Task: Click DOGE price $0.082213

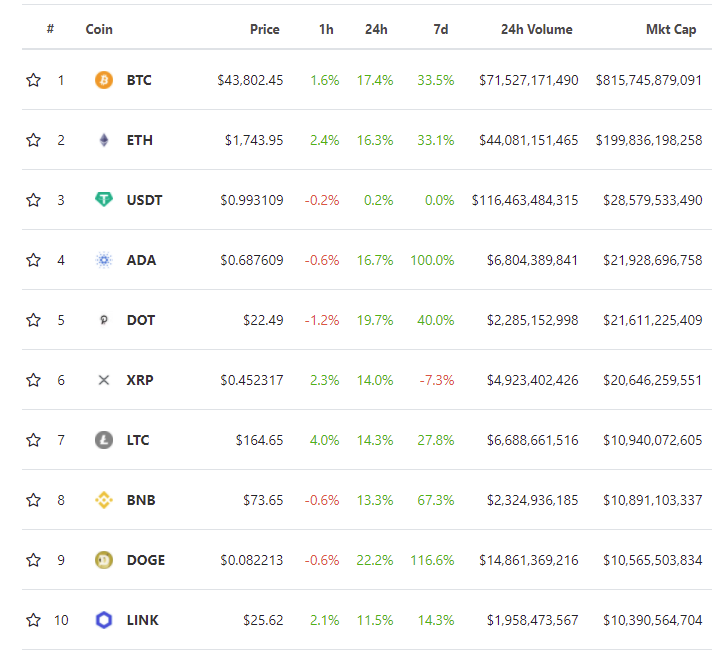Action: coord(251,560)
